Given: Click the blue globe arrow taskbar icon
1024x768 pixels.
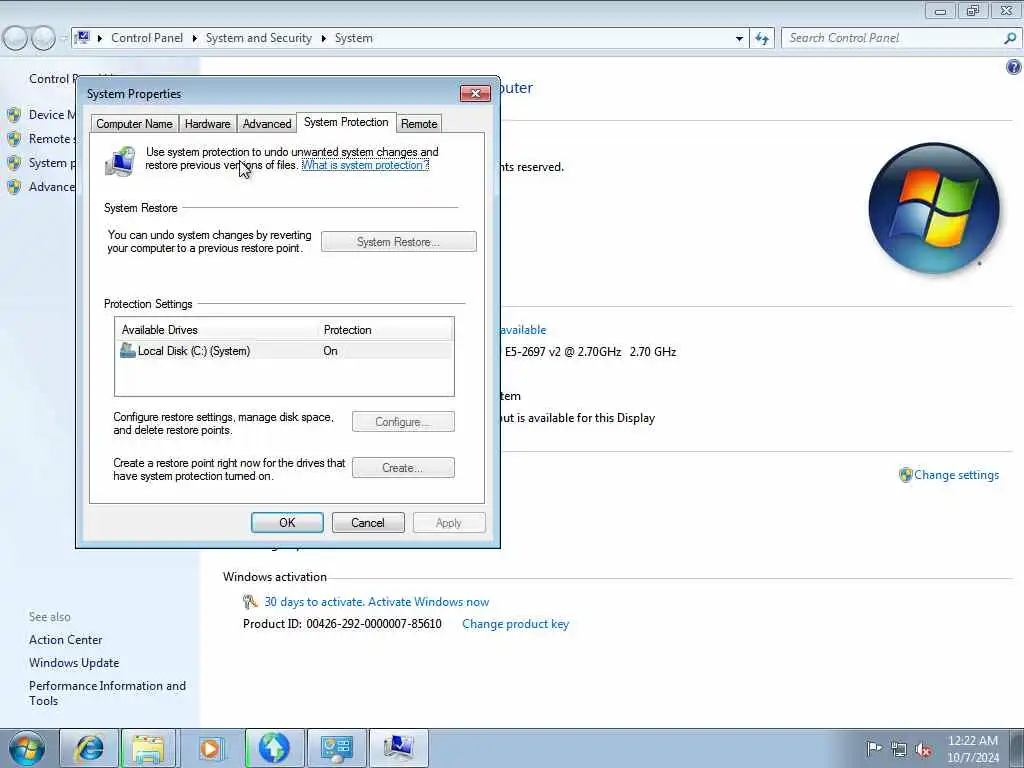Looking at the screenshot, I should [x=274, y=748].
